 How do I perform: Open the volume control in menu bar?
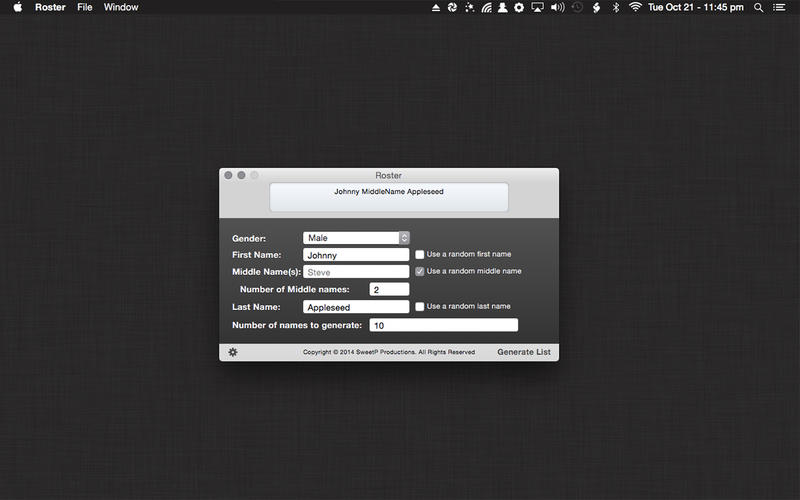click(558, 7)
